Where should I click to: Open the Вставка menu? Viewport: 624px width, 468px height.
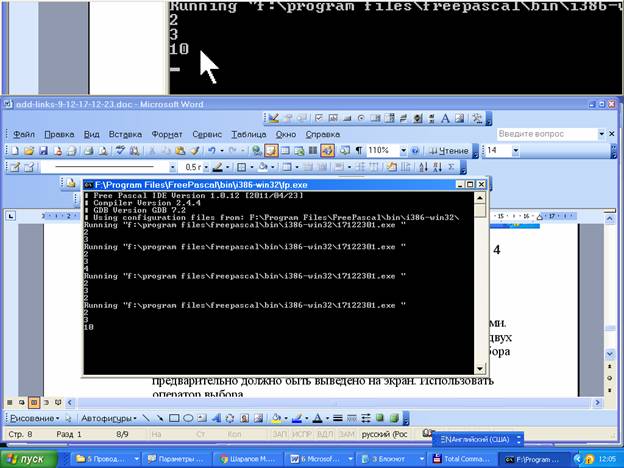click(125, 135)
